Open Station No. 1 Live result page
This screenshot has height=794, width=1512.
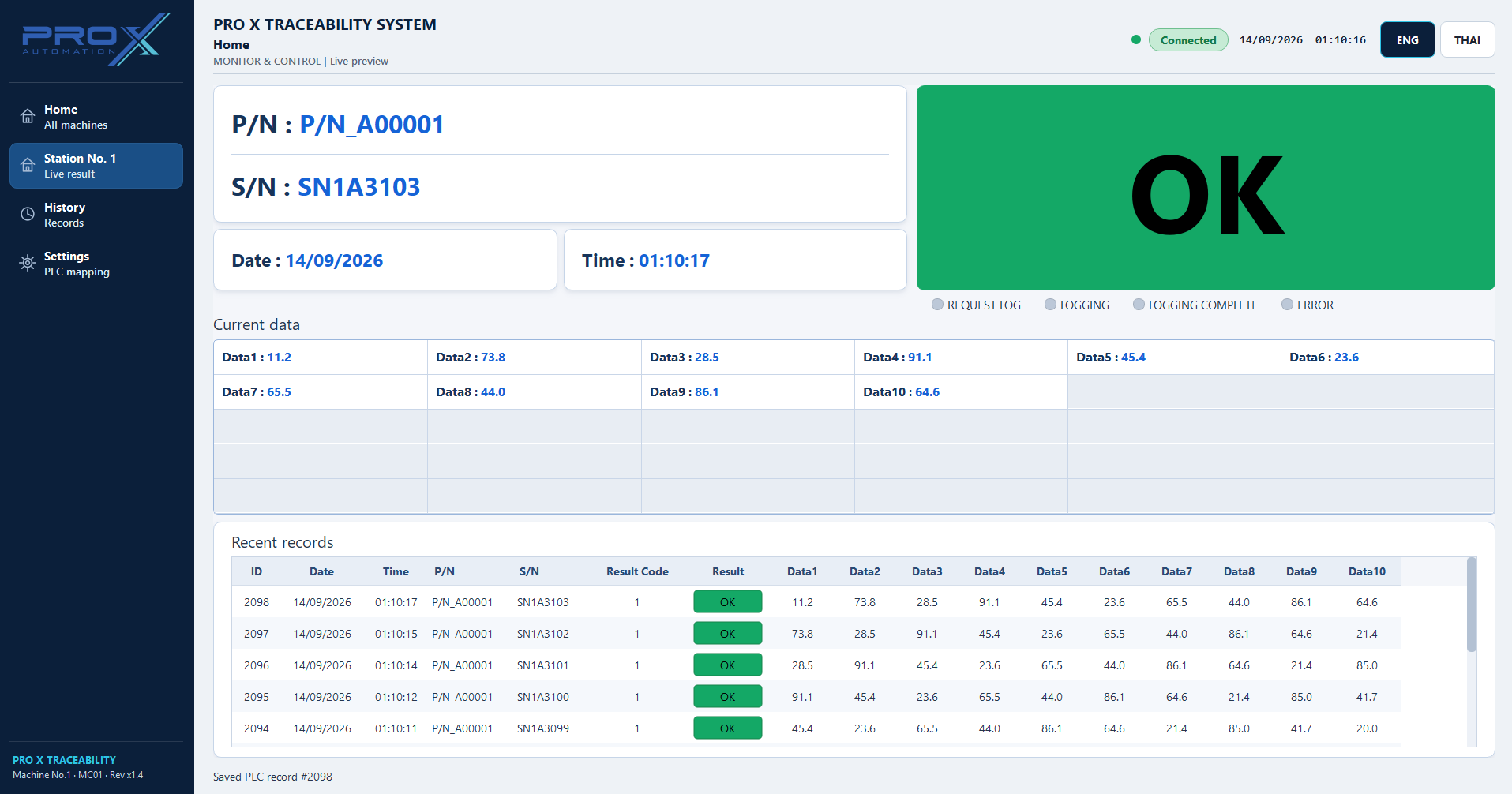pos(96,166)
